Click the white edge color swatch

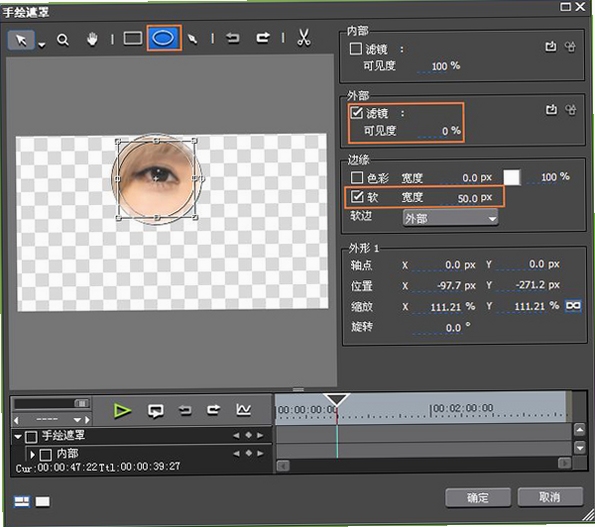[512, 177]
